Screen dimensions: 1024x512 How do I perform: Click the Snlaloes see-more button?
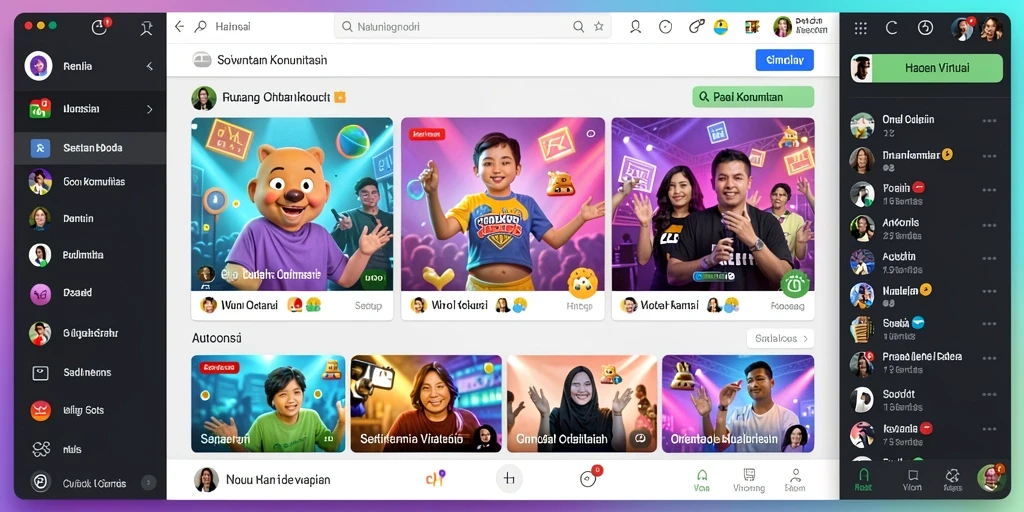tap(780, 338)
